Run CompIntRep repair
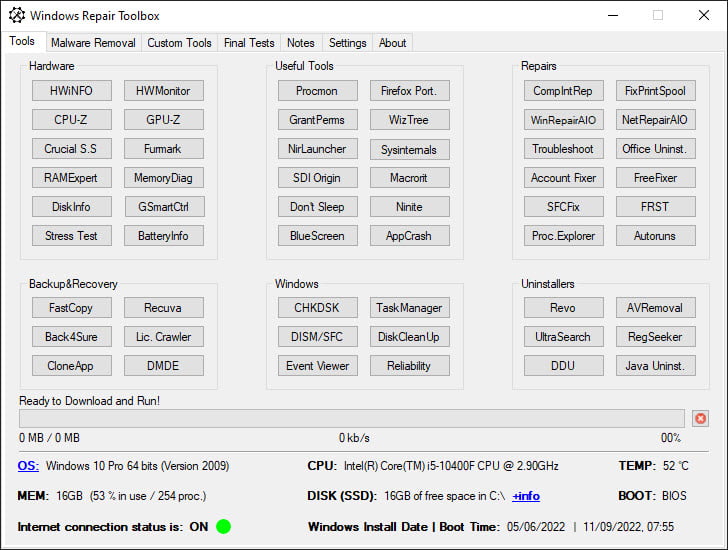728x550 pixels. (564, 91)
